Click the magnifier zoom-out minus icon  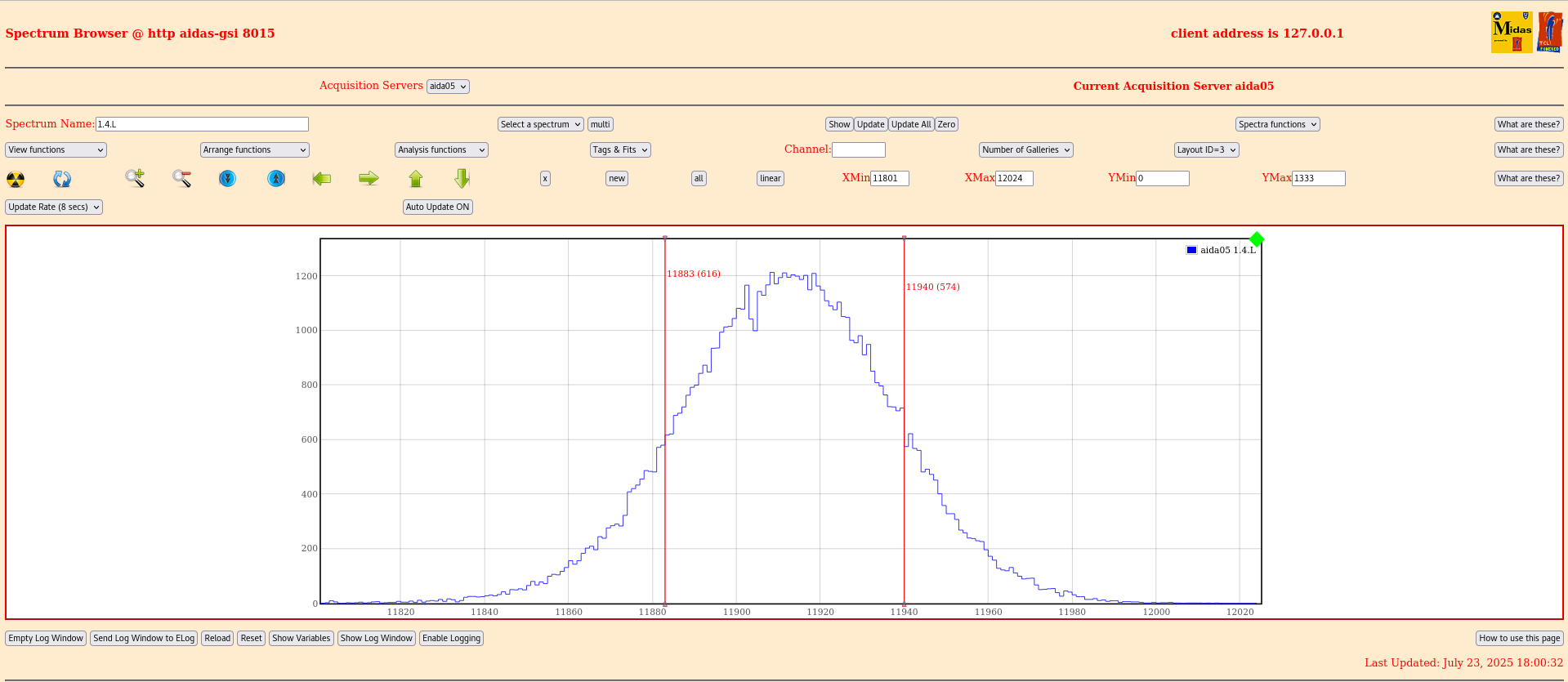tap(181, 178)
